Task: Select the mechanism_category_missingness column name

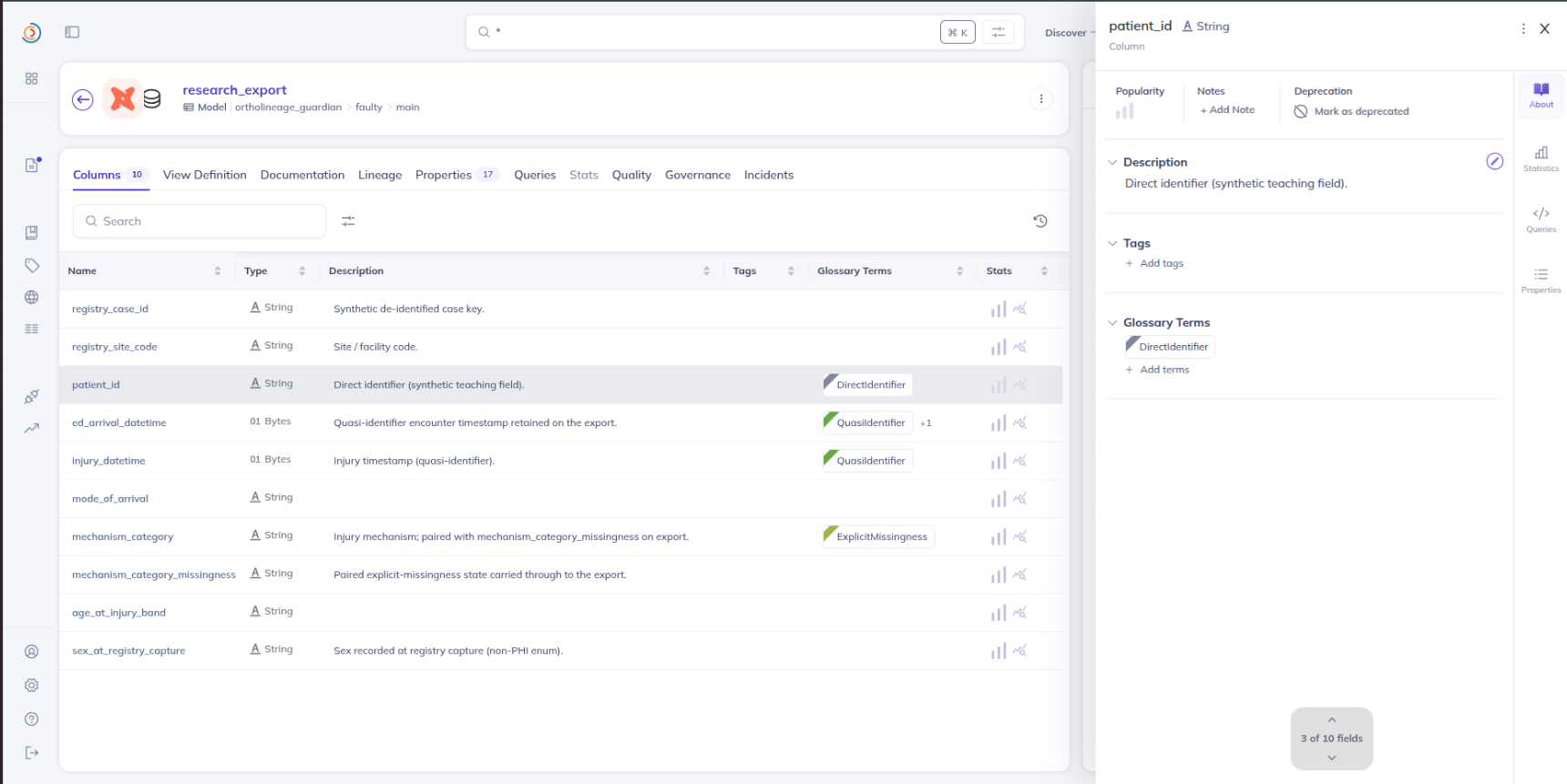Action: (154, 575)
